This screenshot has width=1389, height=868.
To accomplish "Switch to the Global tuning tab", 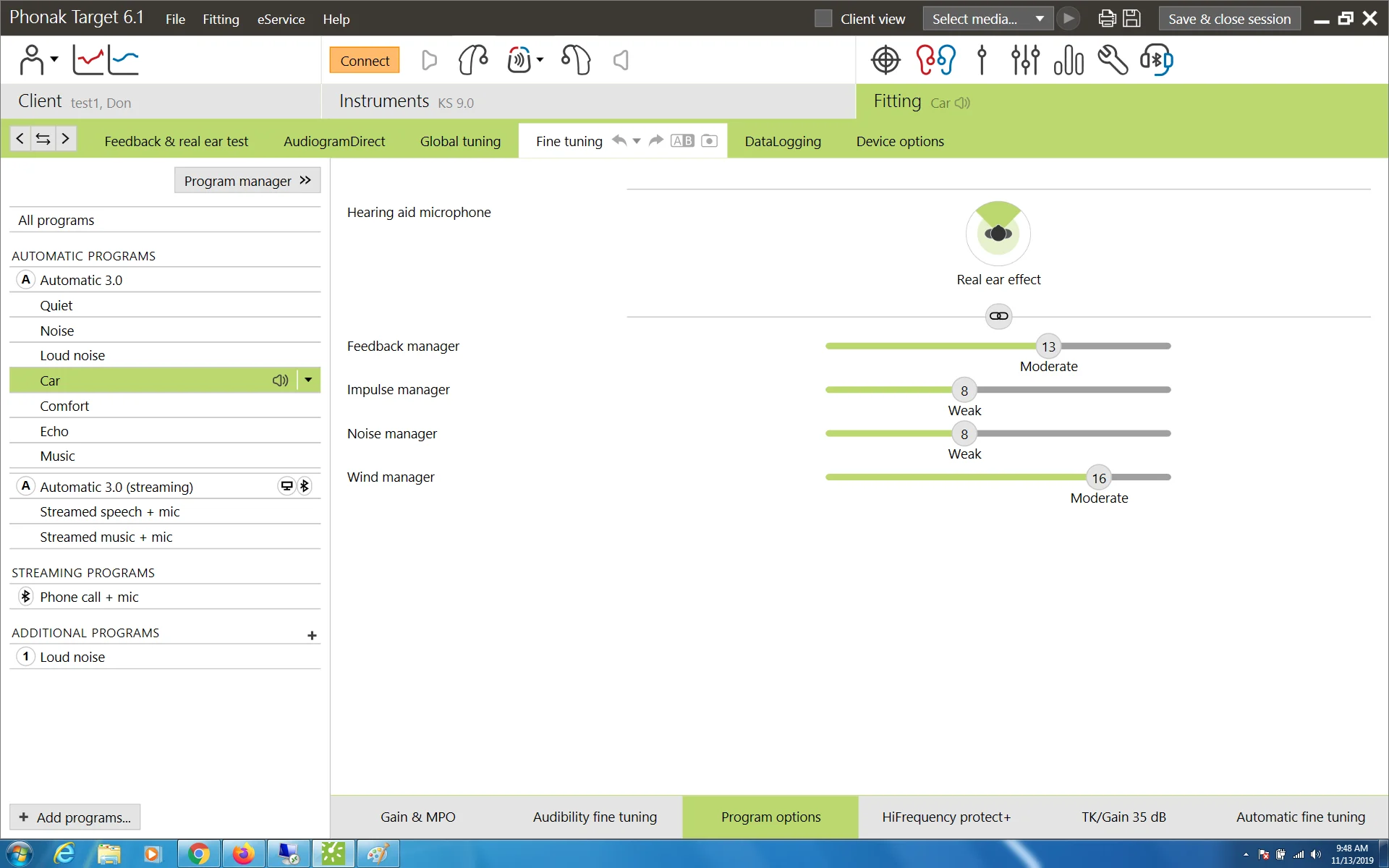I will tap(460, 141).
